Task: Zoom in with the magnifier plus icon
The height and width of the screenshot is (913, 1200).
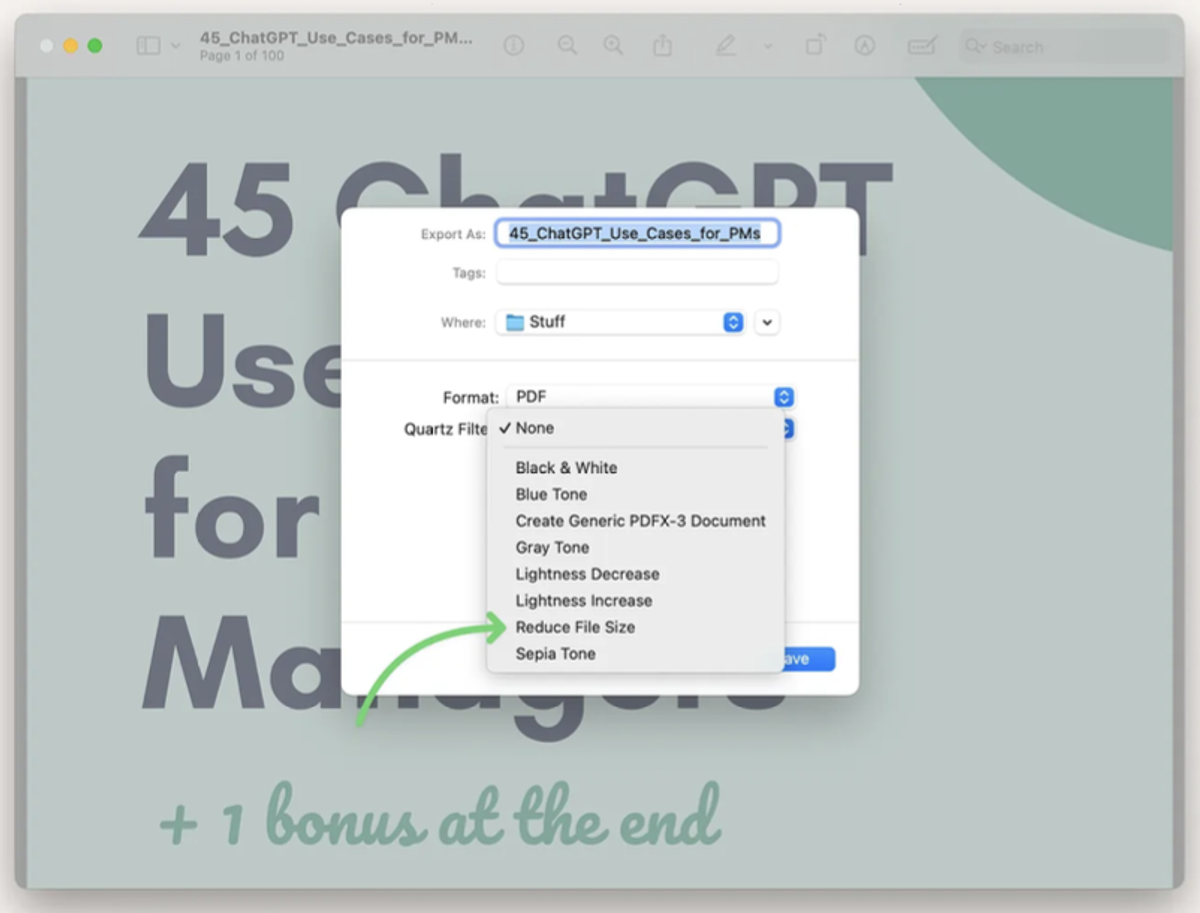Action: coord(613,46)
